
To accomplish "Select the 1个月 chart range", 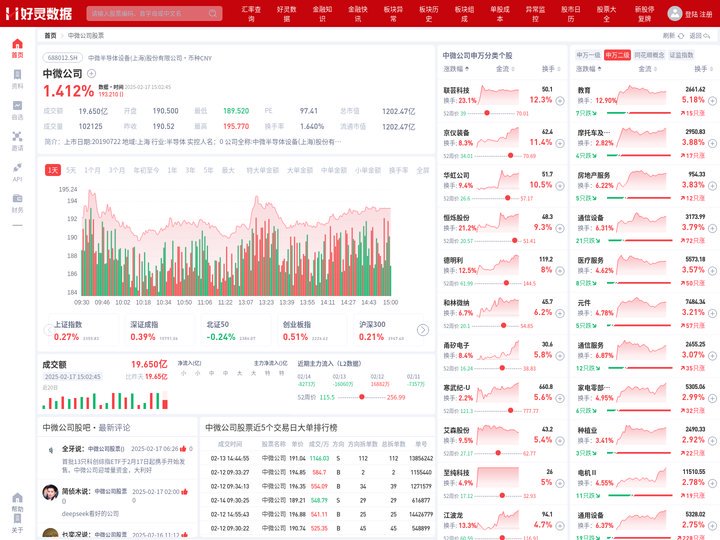I will [x=92, y=170].
